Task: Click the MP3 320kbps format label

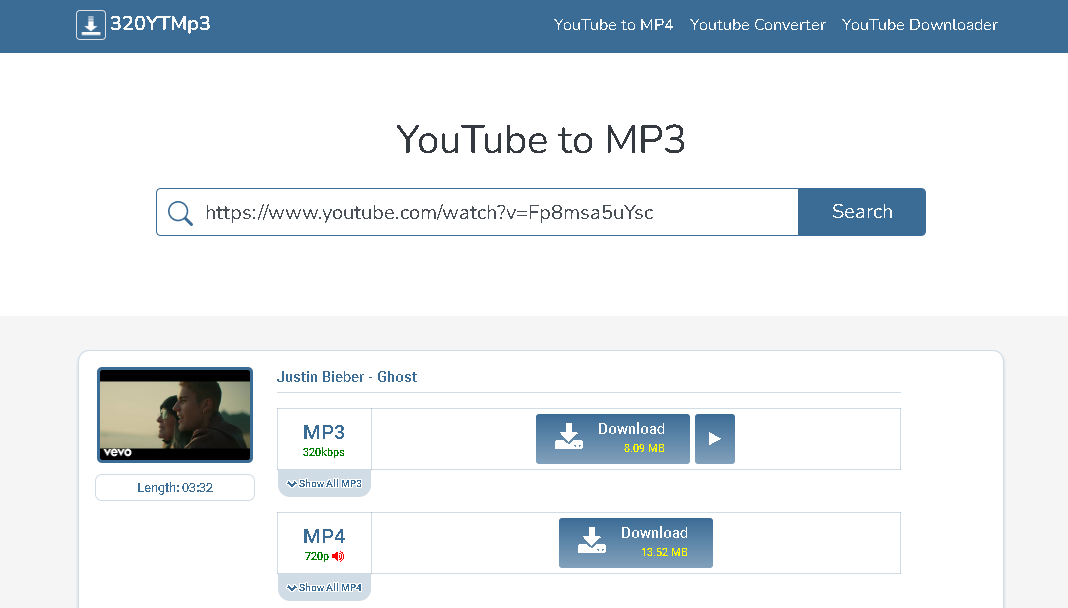Action: tap(324, 439)
